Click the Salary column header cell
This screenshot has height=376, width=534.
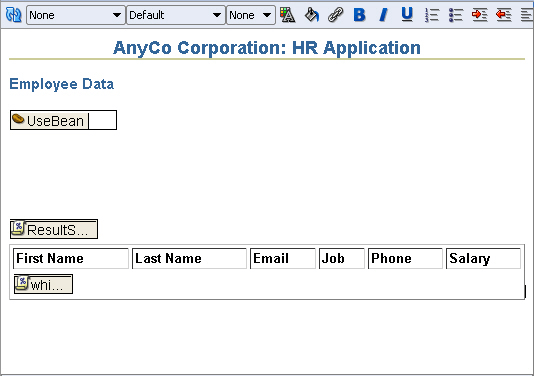click(x=483, y=258)
